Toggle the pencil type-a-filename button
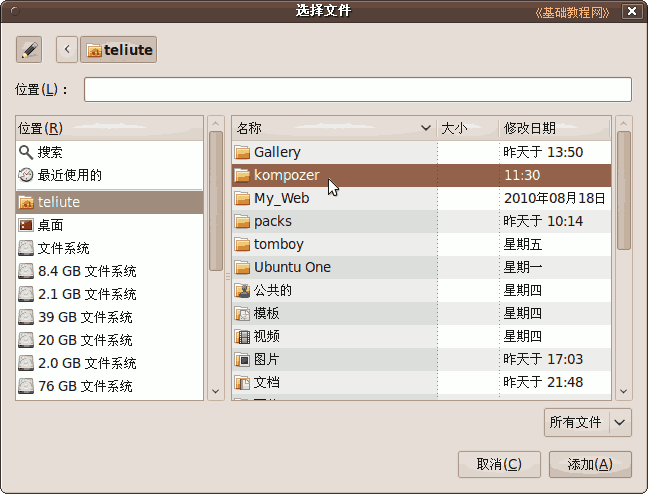The image size is (648, 494). [29, 50]
